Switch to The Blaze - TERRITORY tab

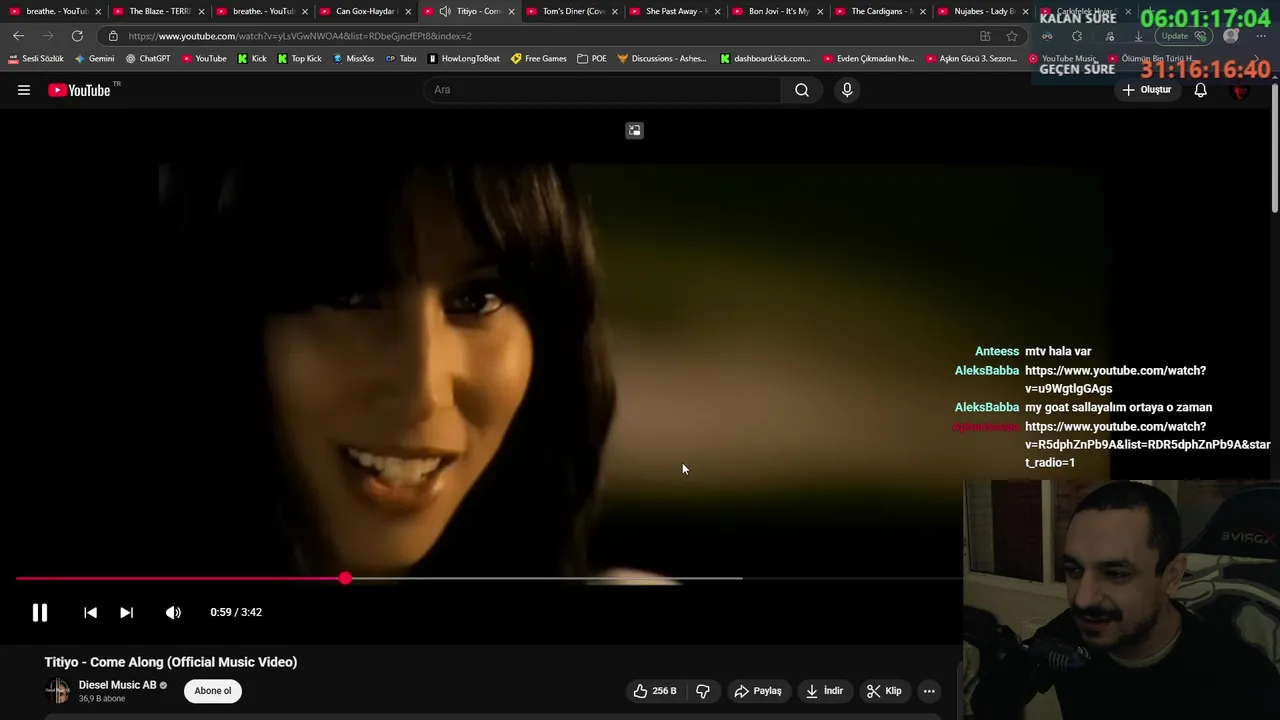point(158,11)
